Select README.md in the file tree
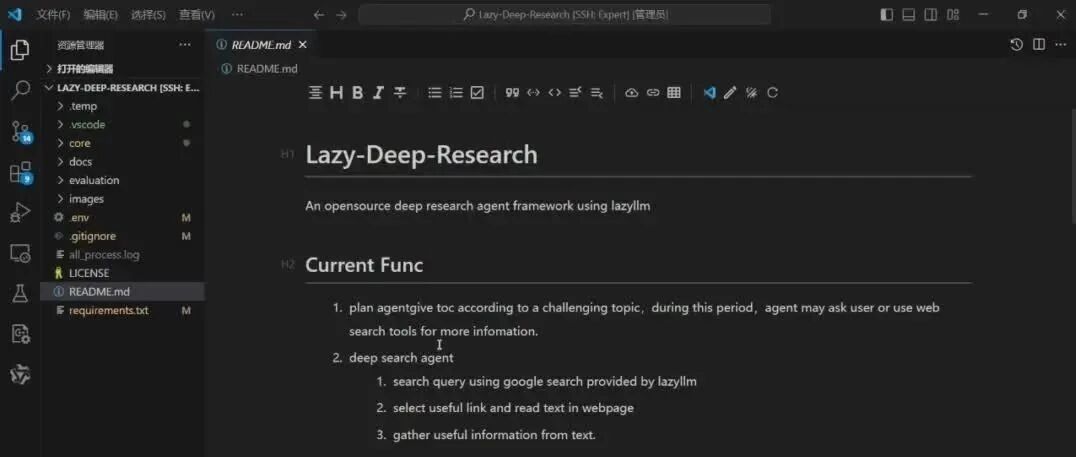1076x457 pixels. (122, 292)
